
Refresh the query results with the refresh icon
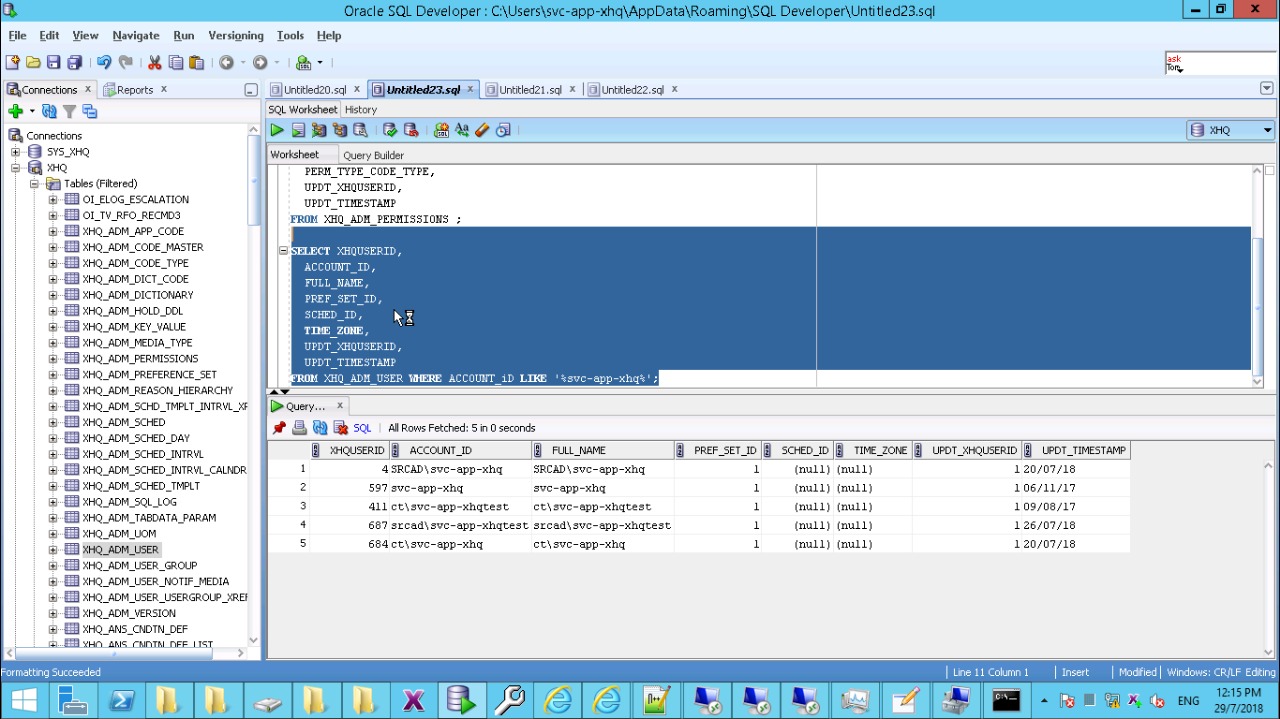pos(319,427)
